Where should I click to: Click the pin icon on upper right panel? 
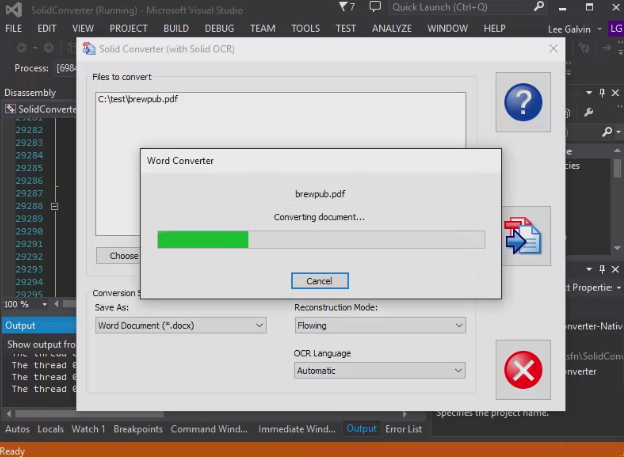[x=602, y=93]
